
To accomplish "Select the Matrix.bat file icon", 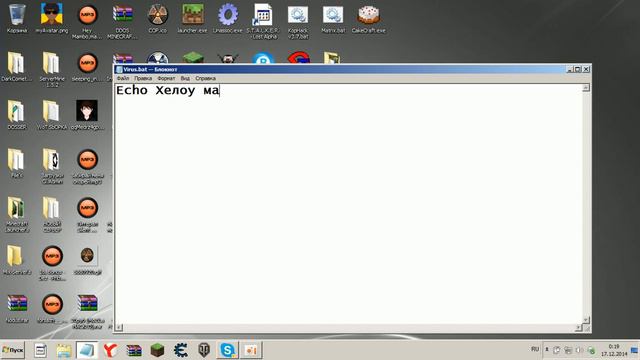I will (x=333, y=19).
